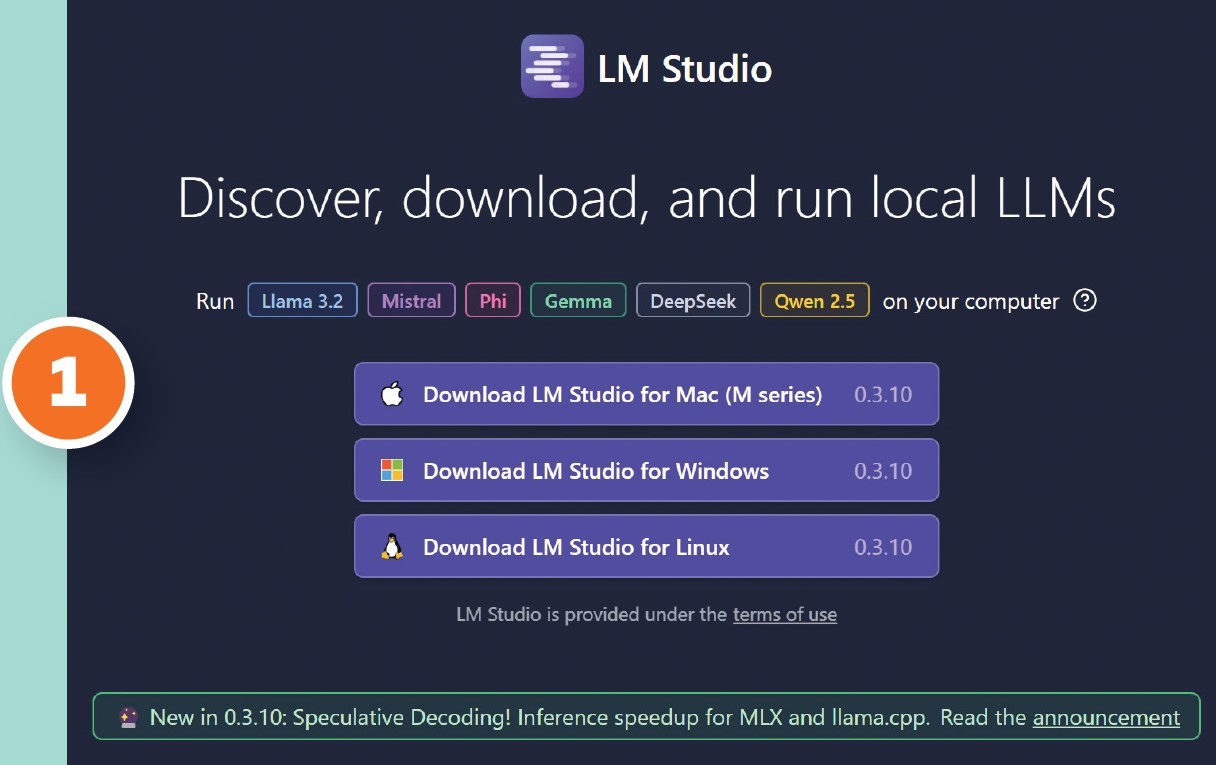This screenshot has width=1216, height=765.
Task: Click the LM Studio logo icon
Action: [x=552, y=66]
